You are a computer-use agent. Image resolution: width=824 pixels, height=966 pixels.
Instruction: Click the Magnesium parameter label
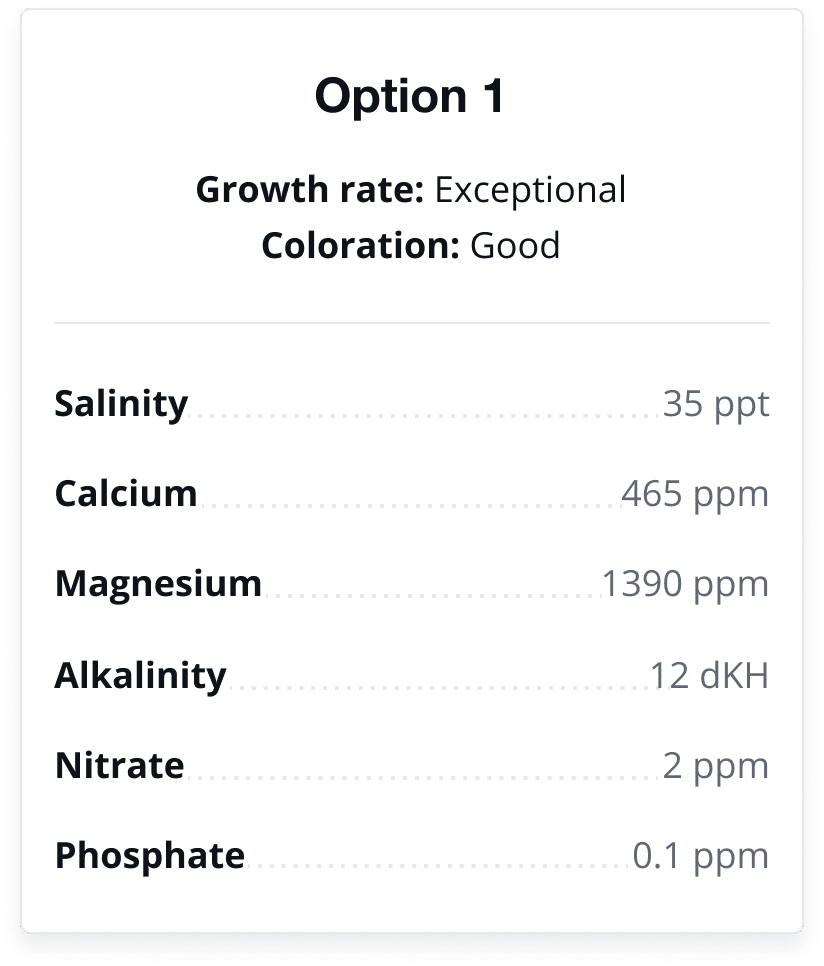pyautogui.click(x=158, y=584)
